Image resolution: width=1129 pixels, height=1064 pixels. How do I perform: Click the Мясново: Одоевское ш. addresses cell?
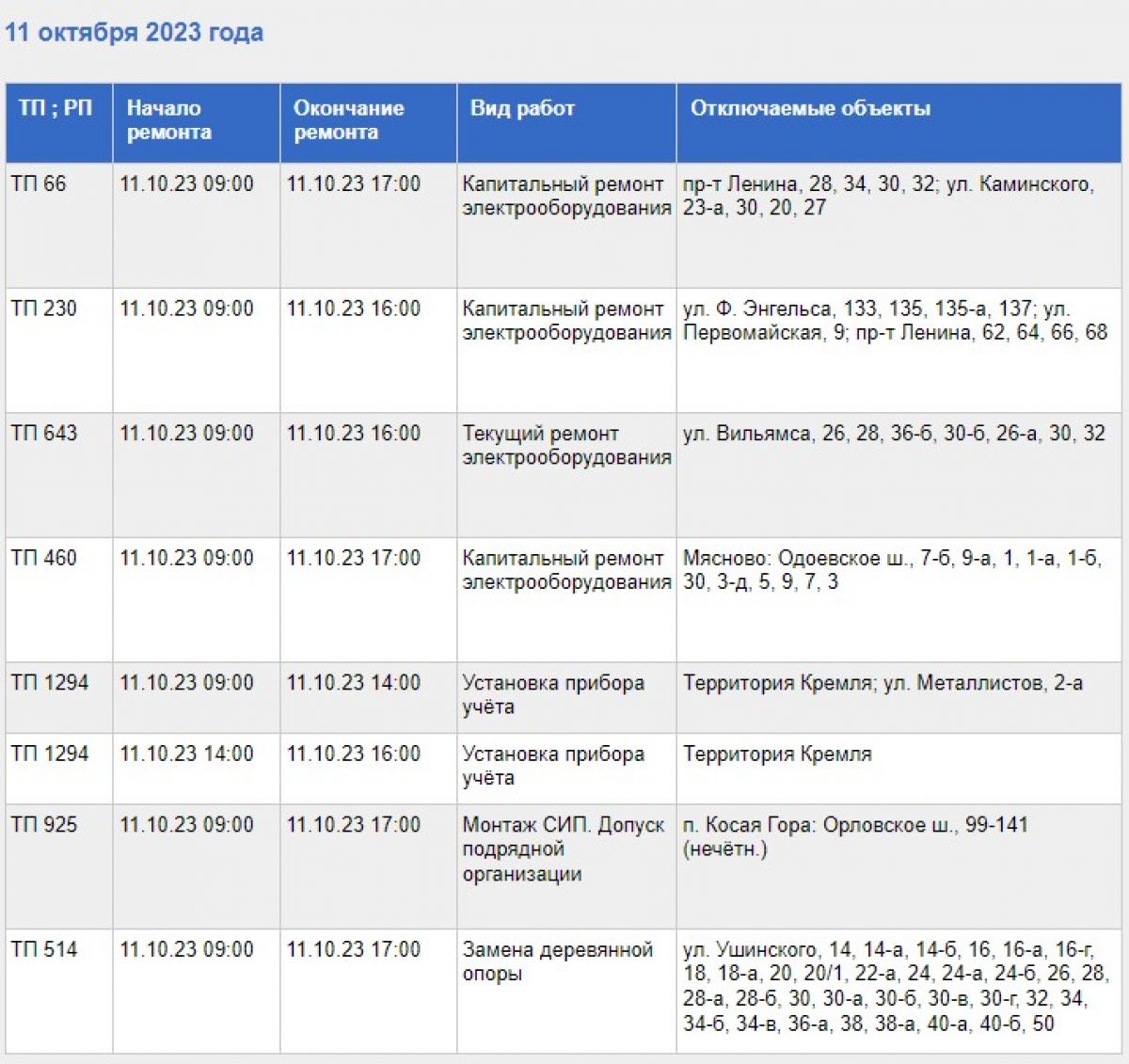pos(899,599)
